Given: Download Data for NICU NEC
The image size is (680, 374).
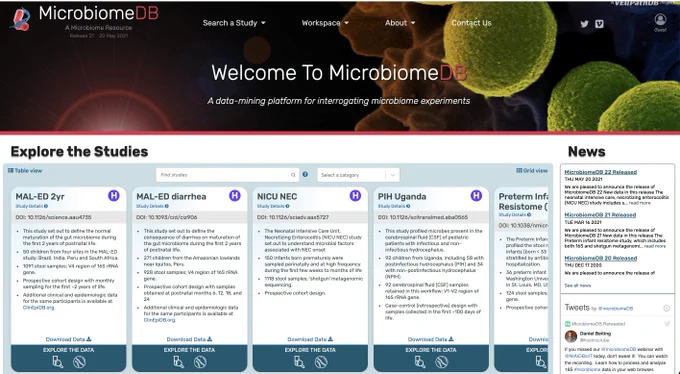Looking at the screenshot, I should (310, 339).
